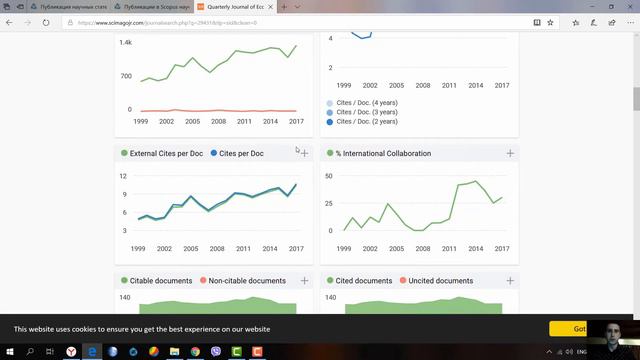This screenshot has height=360, width=640.
Task: Toggle Cites / Doc. (3 years) legend
Action: click(x=362, y=112)
